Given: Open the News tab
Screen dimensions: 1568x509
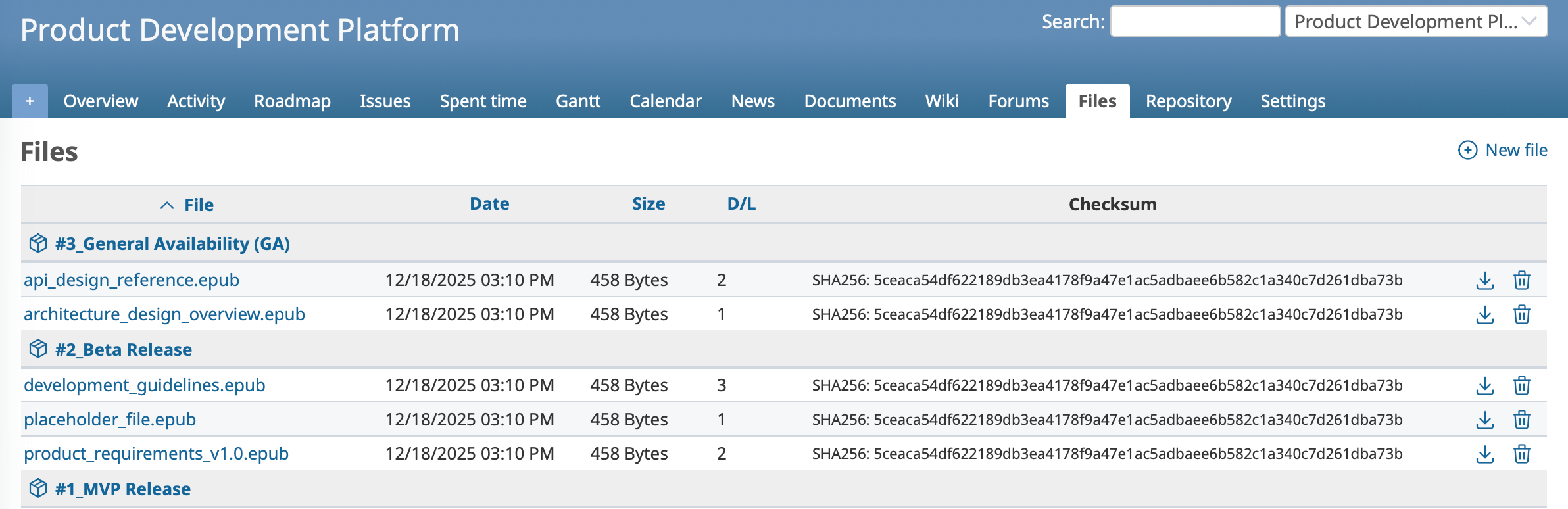Looking at the screenshot, I should [753, 101].
